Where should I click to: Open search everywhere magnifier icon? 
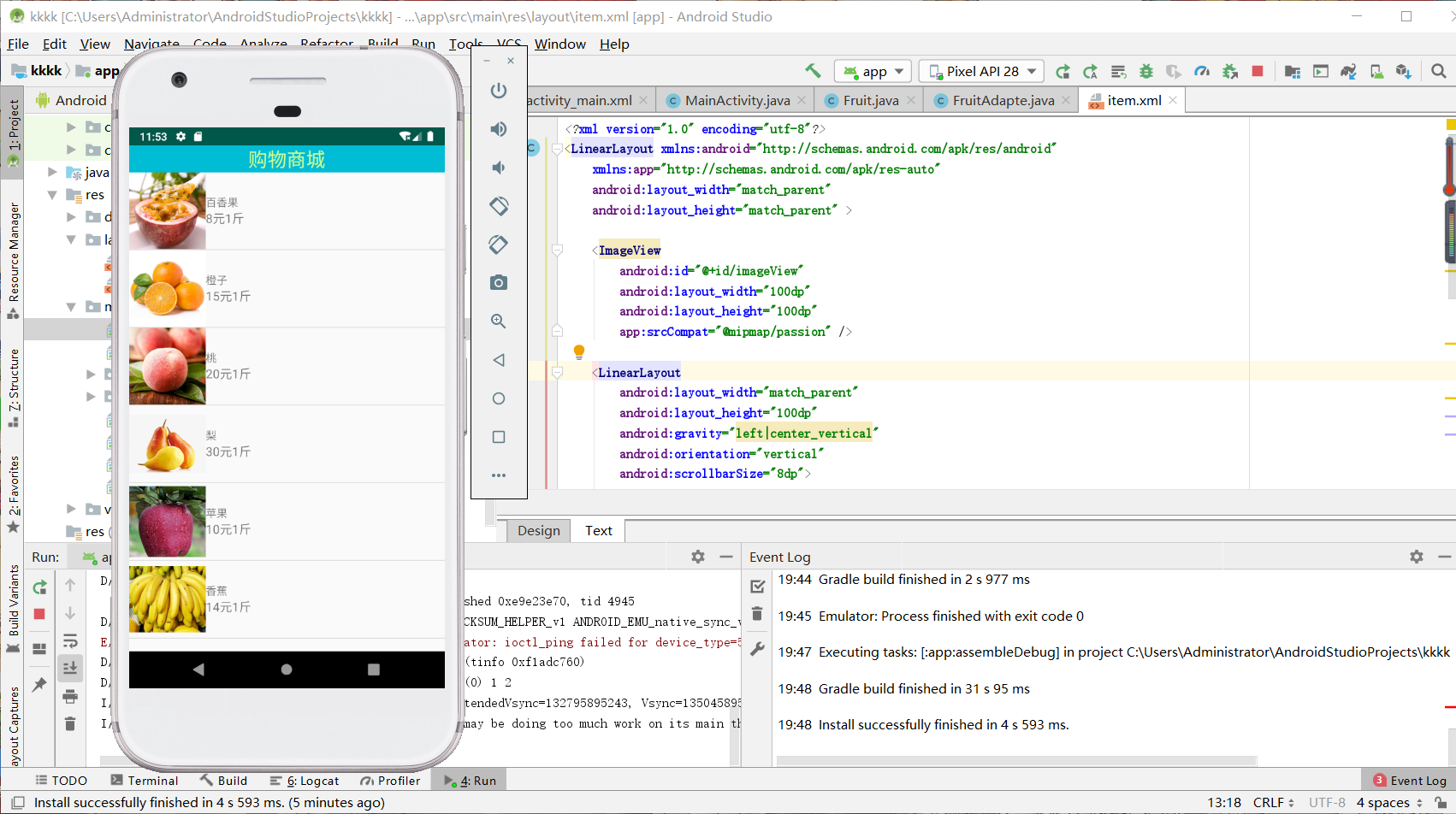[x=1439, y=72]
